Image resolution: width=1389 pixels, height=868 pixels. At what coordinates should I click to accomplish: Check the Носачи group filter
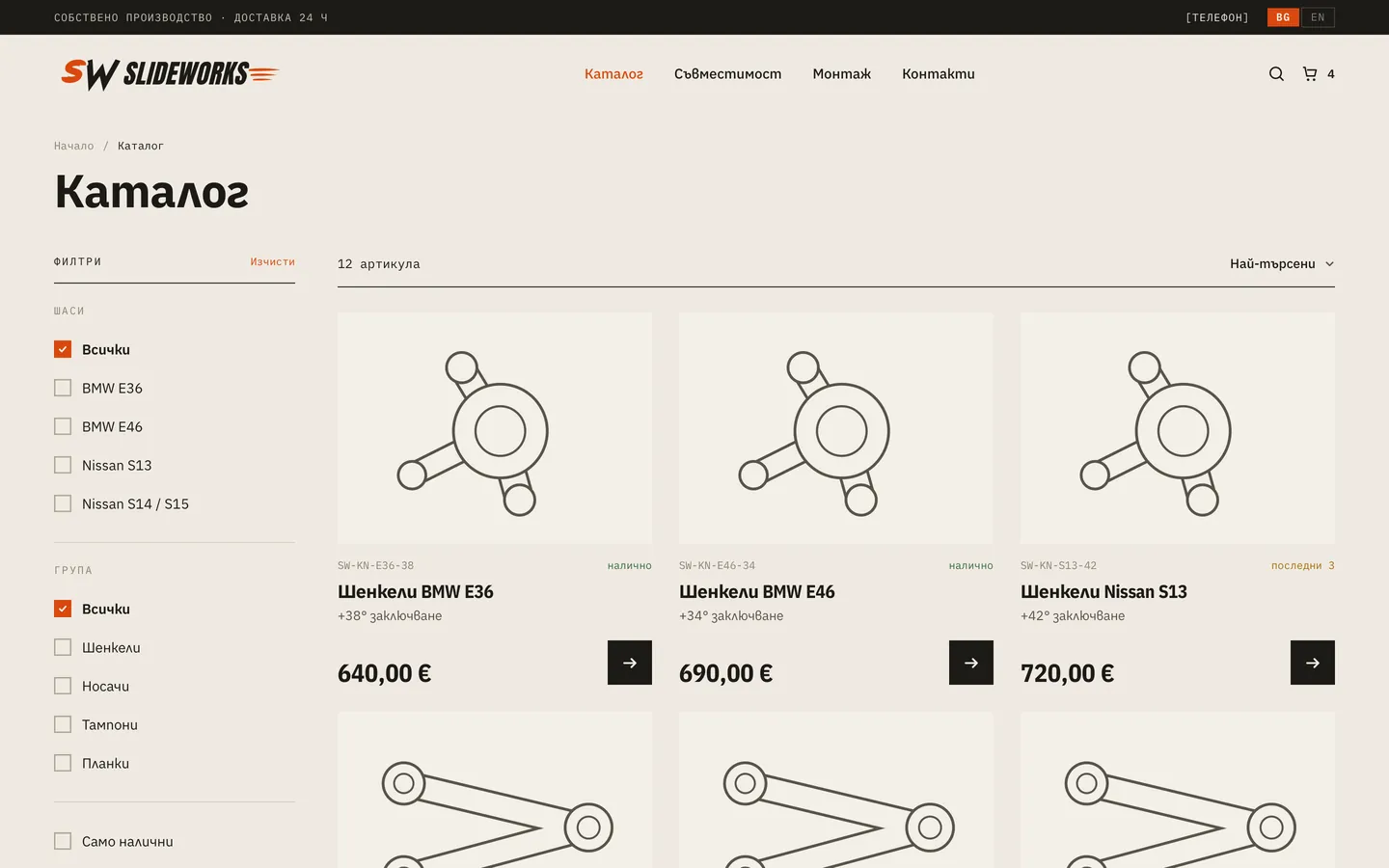pos(63,686)
